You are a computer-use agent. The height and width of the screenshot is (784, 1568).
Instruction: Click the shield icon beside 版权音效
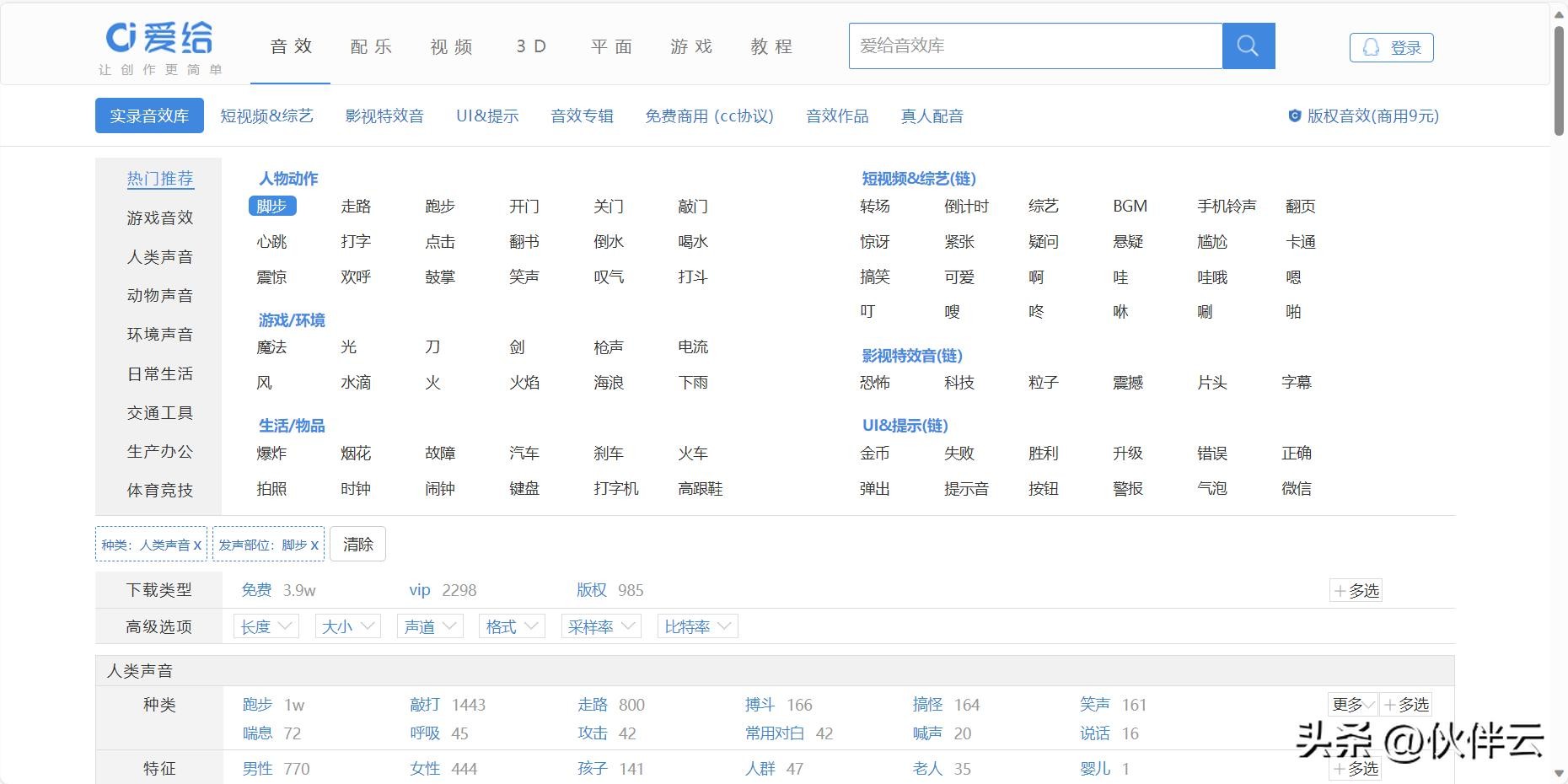click(x=1294, y=115)
